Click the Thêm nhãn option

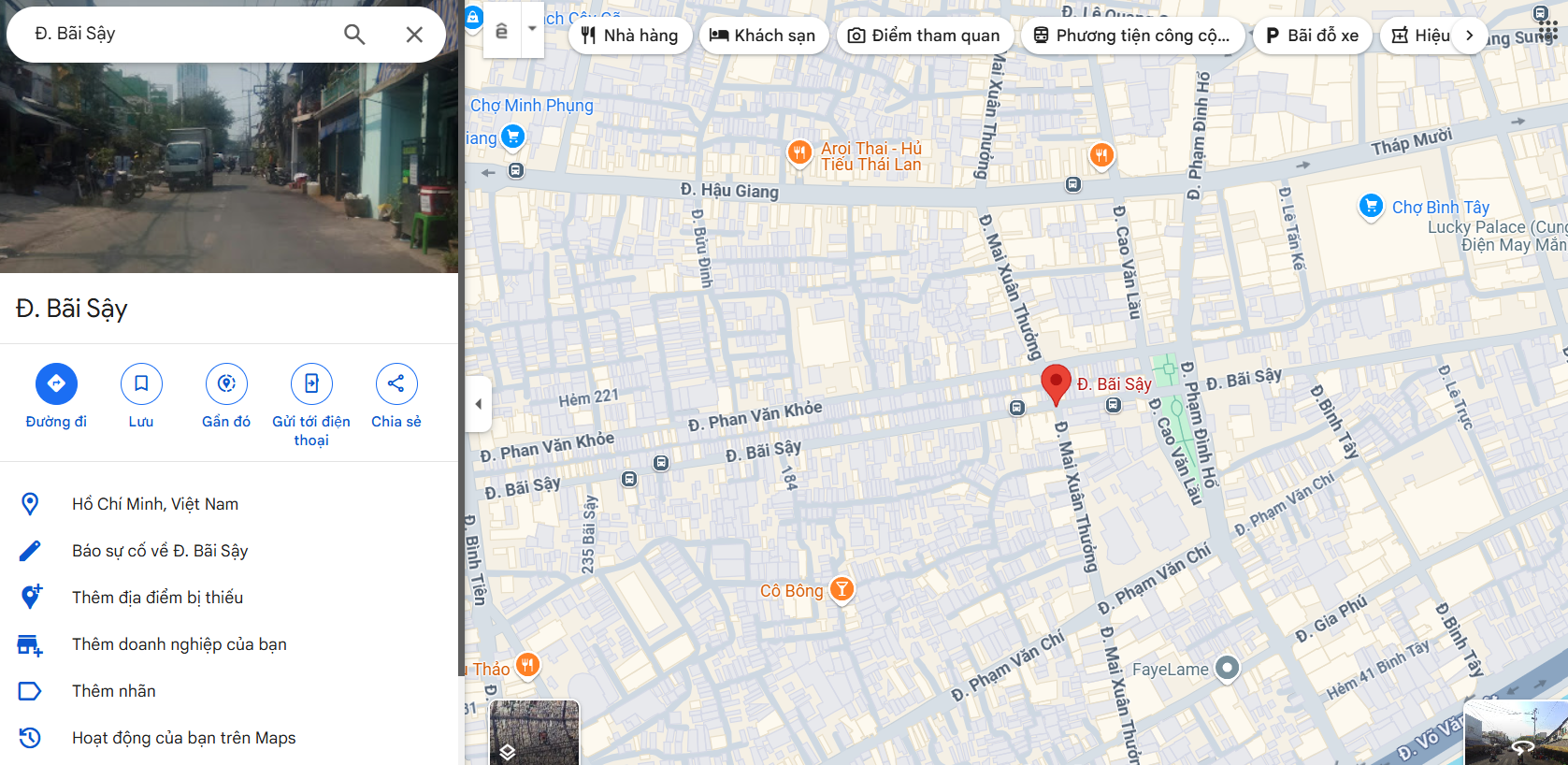coord(229,691)
